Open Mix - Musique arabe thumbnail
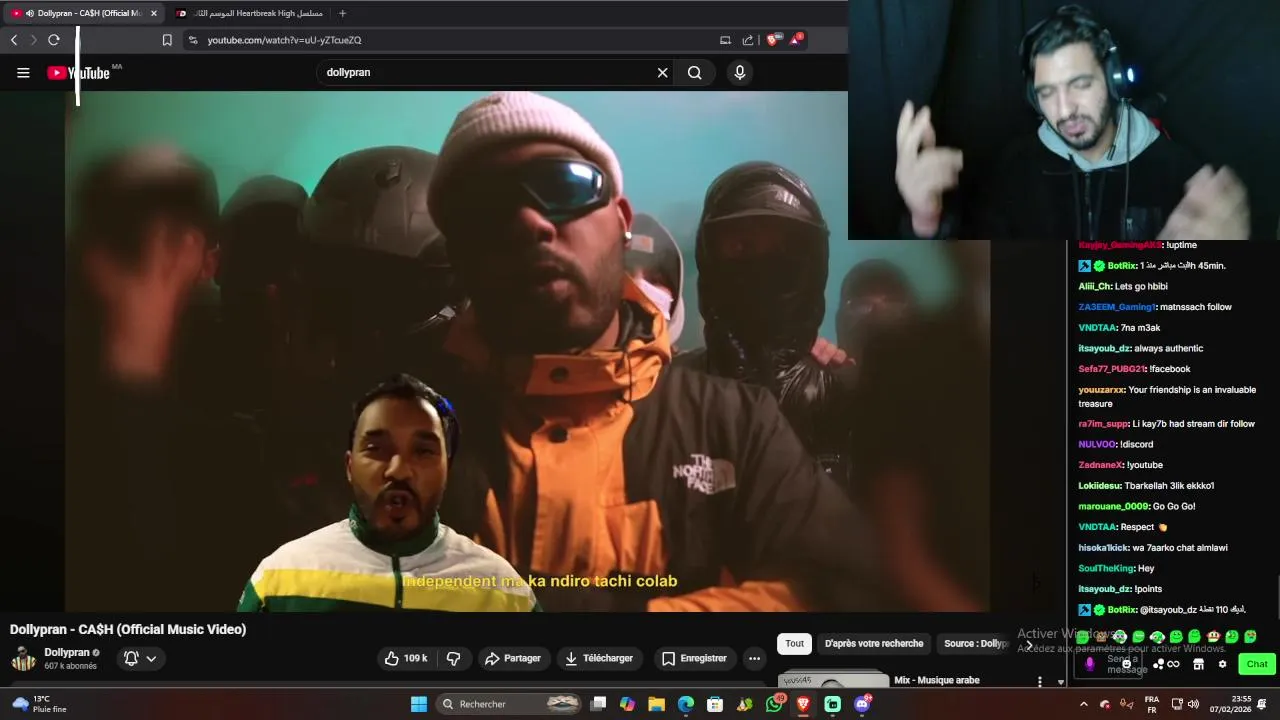Image resolution: width=1280 pixels, height=720 pixels. [833, 679]
